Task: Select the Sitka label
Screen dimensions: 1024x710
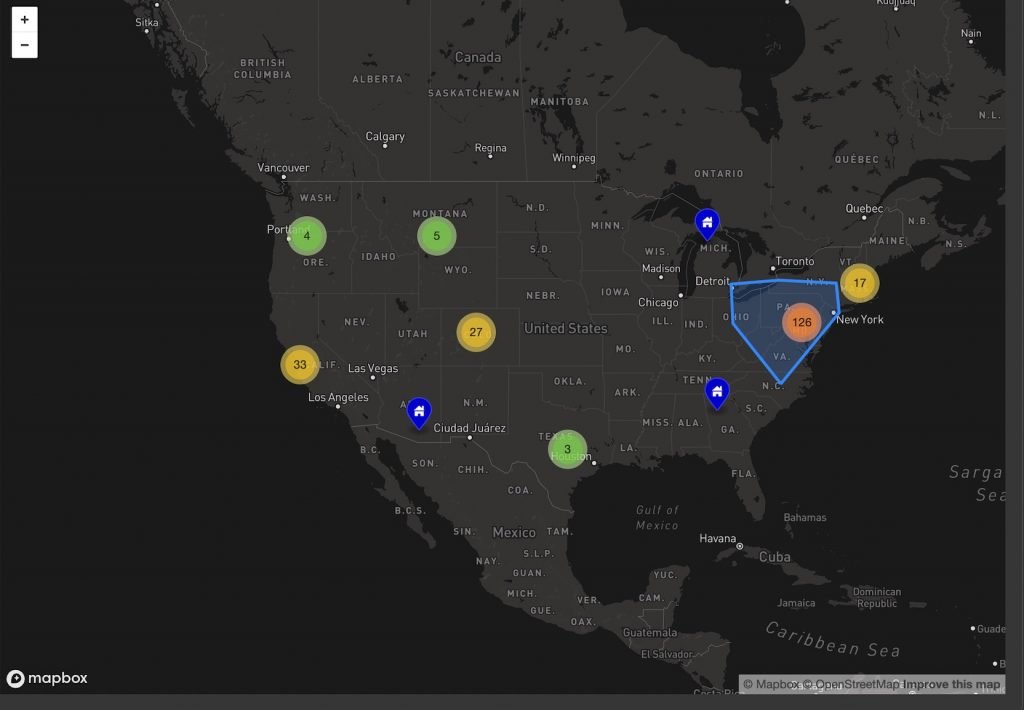Action: click(147, 23)
